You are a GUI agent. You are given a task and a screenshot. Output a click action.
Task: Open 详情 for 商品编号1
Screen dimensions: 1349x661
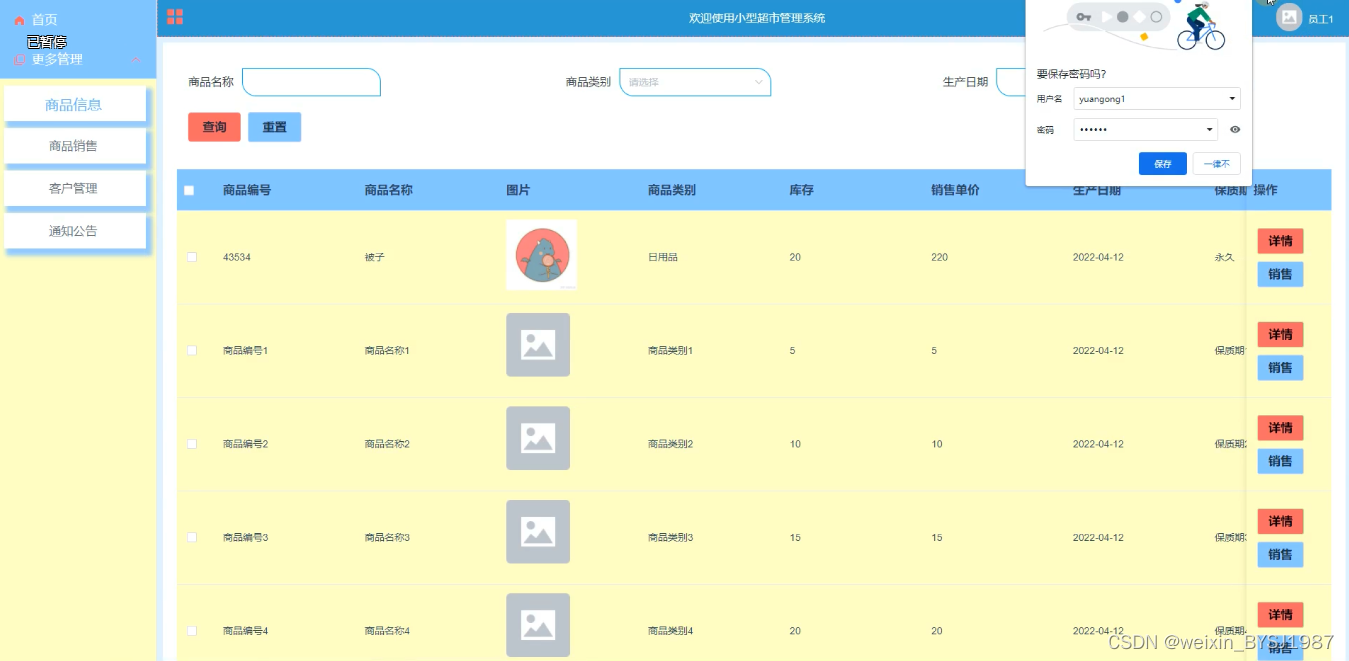(x=1280, y=334)
